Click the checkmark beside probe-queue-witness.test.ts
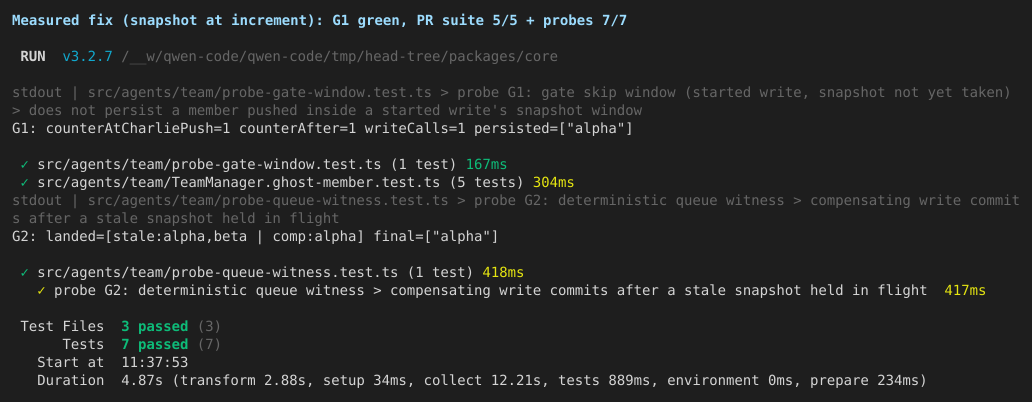The height and width of the screenshot is (402, 1032). point(24,272)
